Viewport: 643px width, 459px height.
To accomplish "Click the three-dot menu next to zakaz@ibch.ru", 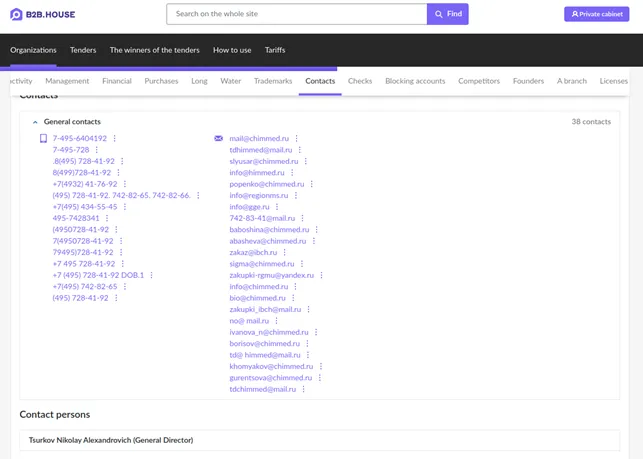I will coord(286,253).
